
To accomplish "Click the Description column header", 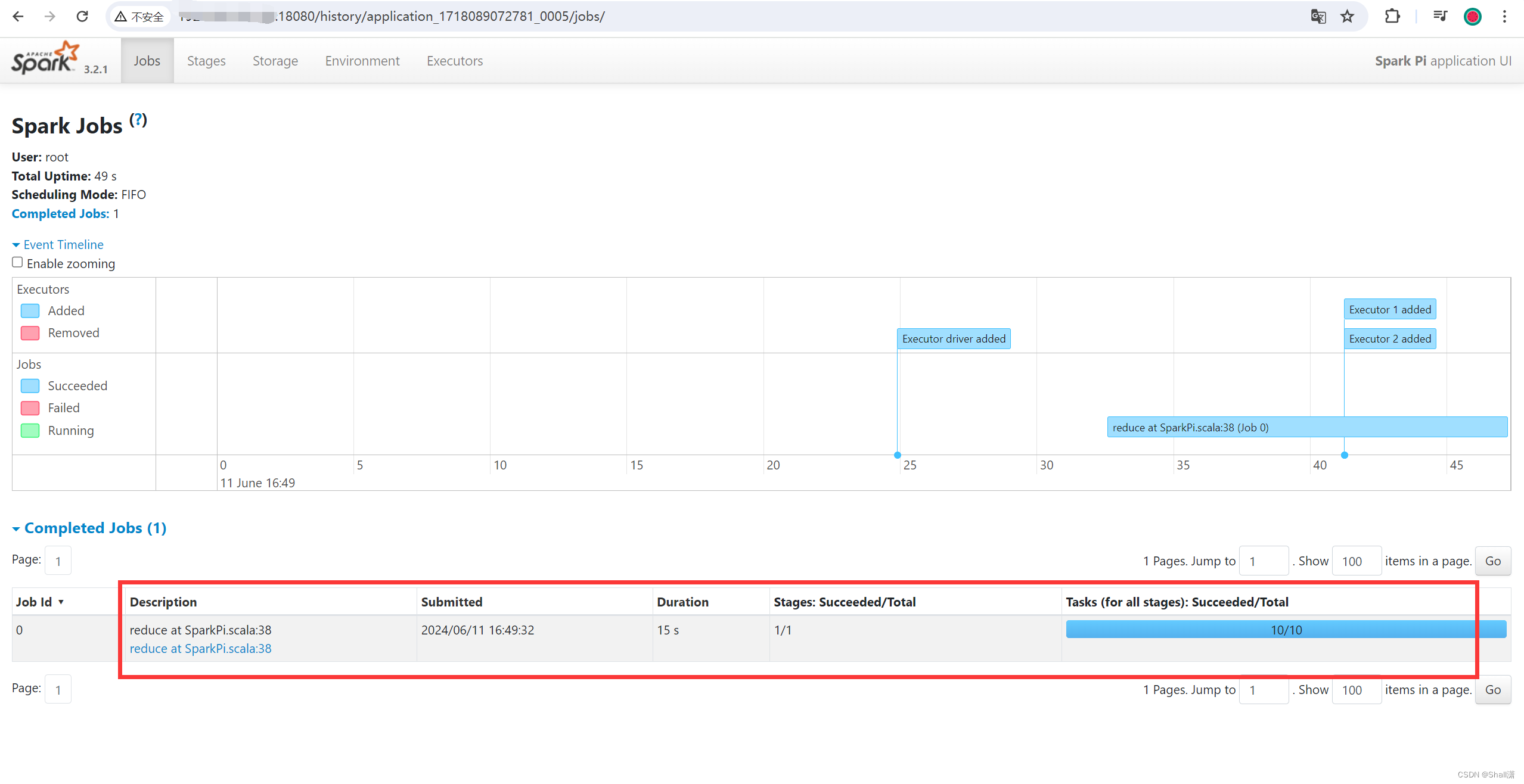I will coord(163,602).
